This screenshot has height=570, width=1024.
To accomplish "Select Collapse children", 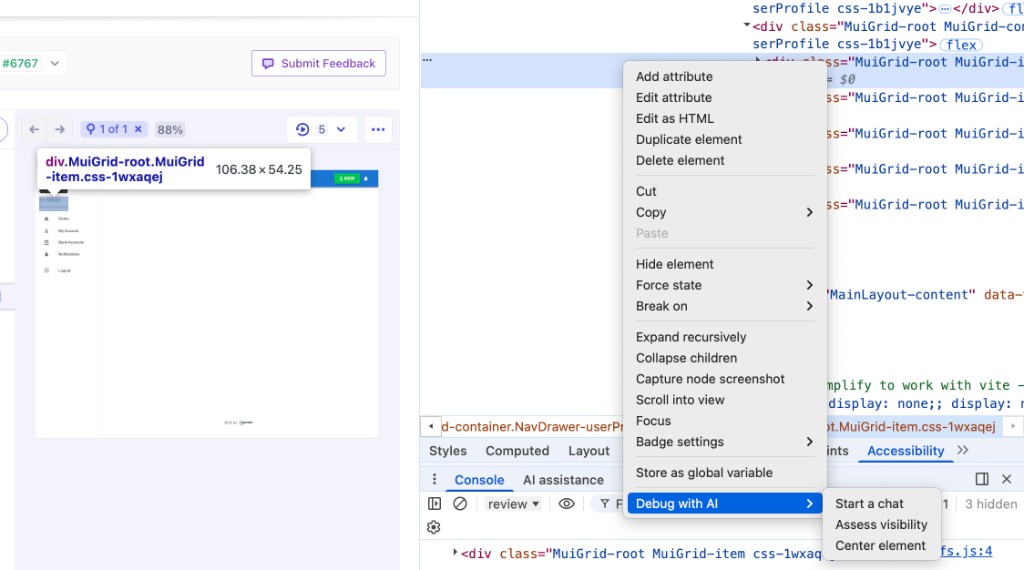I will tap(686, 358).
